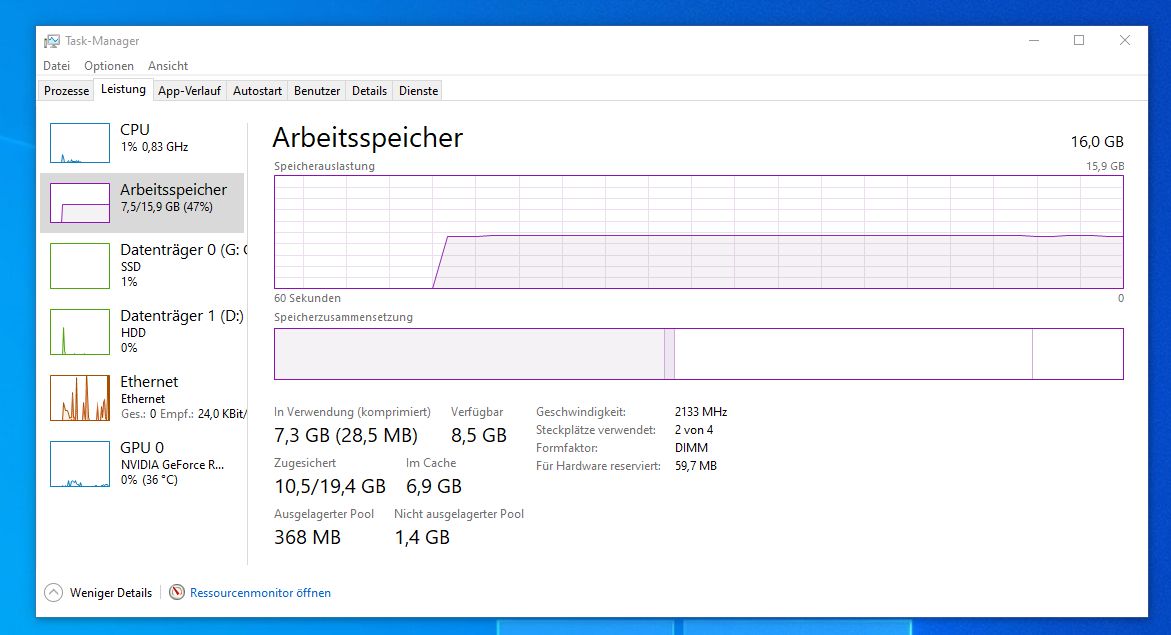Click the Task-Manager title bar icon
1171x635 pixels.
tap(52, 41)
